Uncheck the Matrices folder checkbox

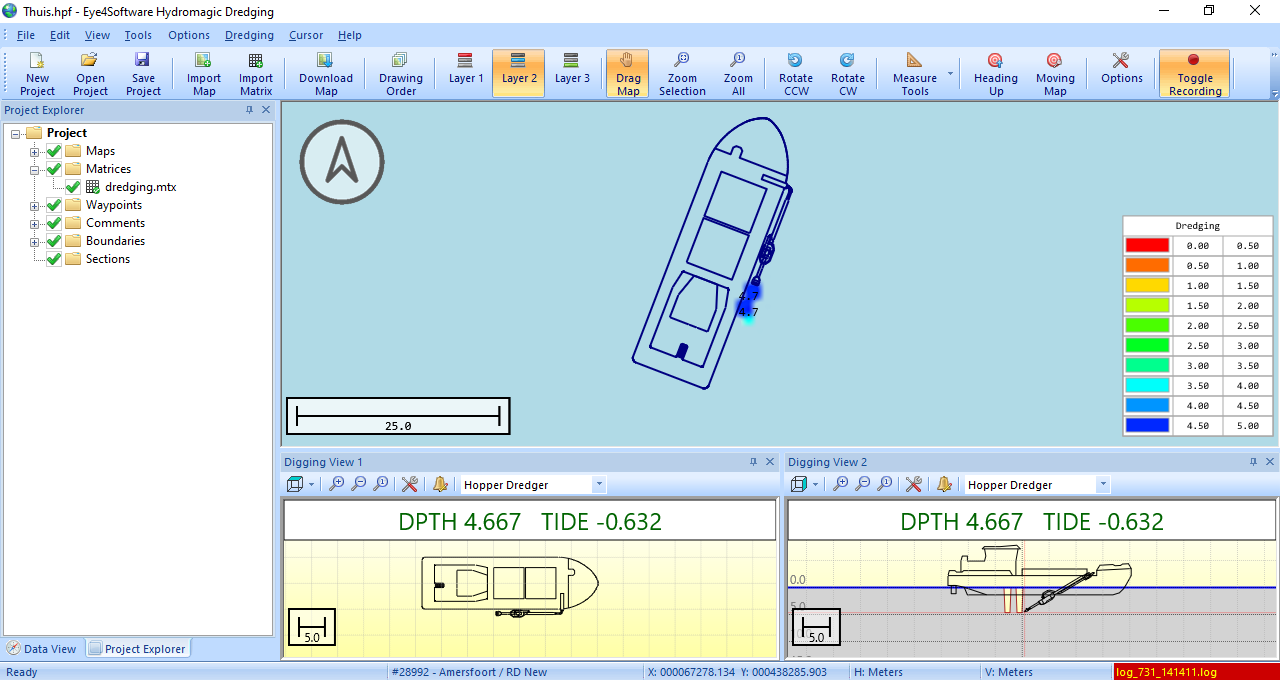click(x=54, y=169)
